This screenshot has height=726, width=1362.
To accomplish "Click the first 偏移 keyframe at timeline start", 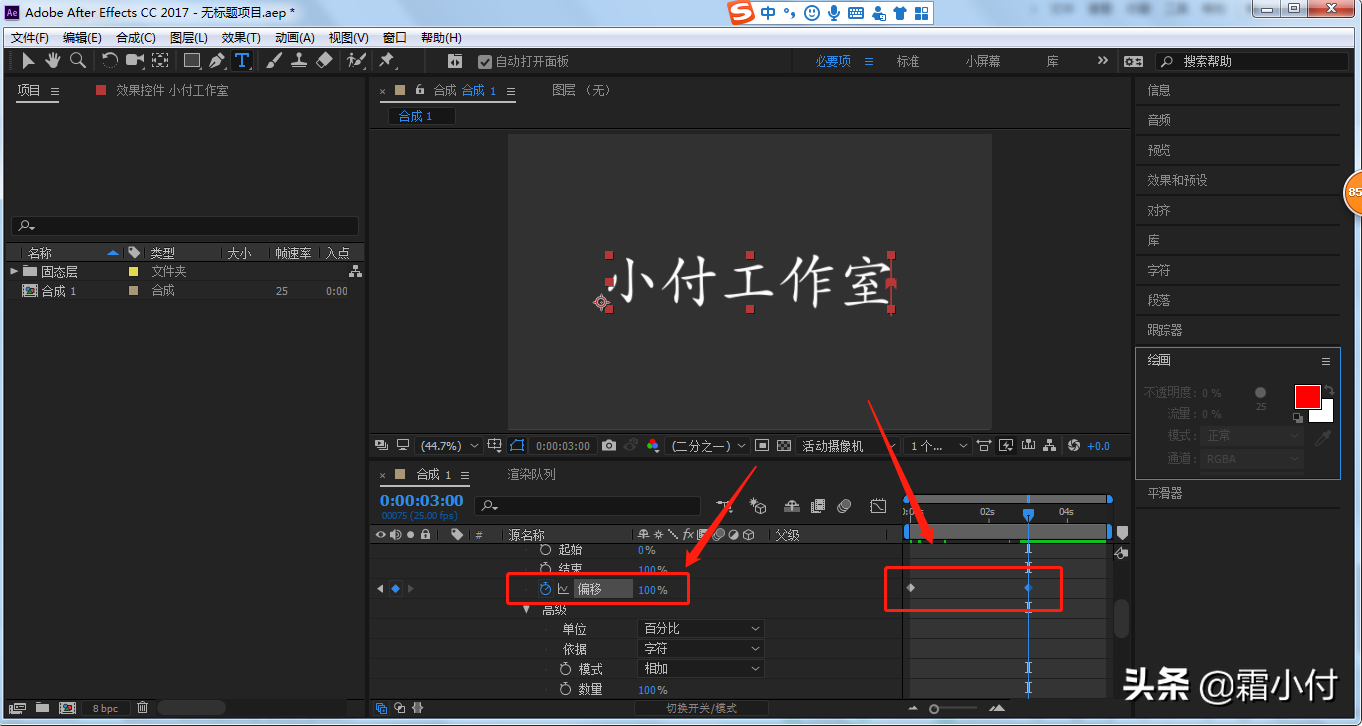I will pos(911,588).
